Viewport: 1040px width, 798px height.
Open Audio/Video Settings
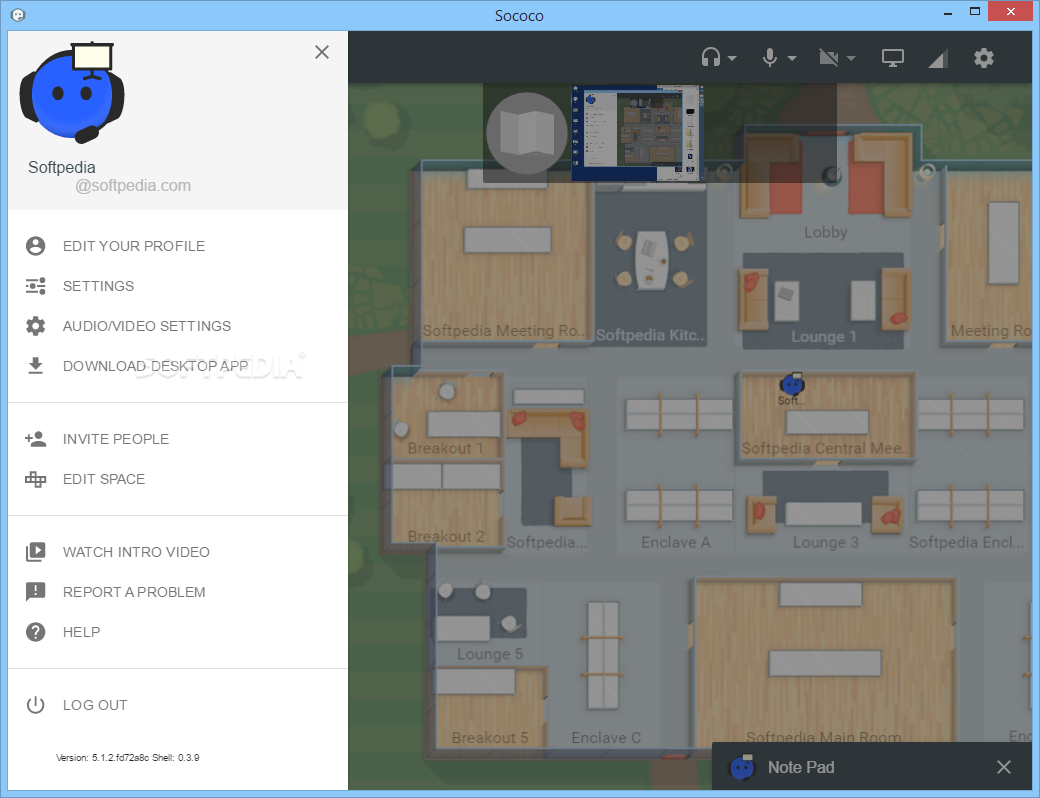click(147, 326)
